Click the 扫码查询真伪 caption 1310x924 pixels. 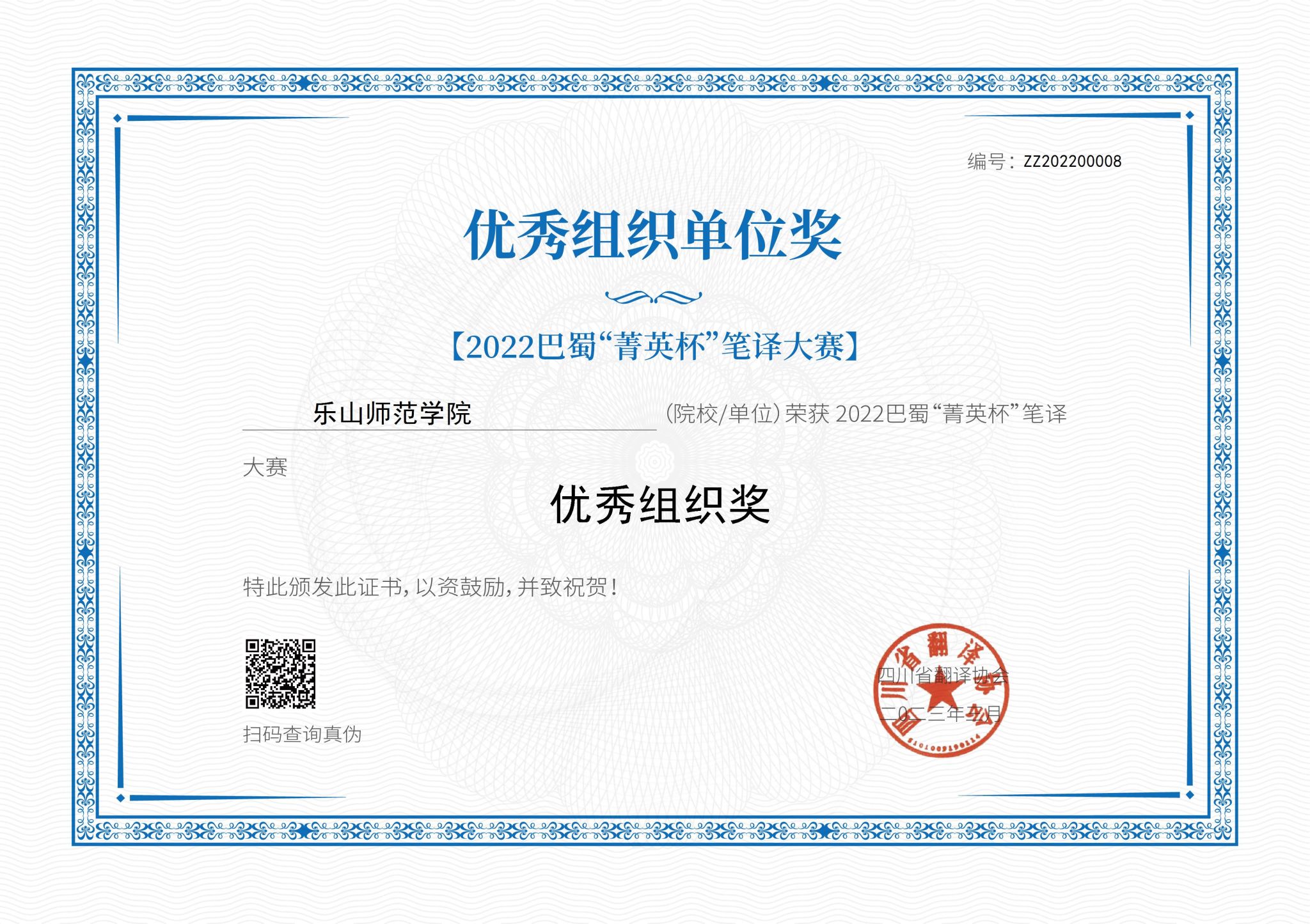(x=302, y=734)
